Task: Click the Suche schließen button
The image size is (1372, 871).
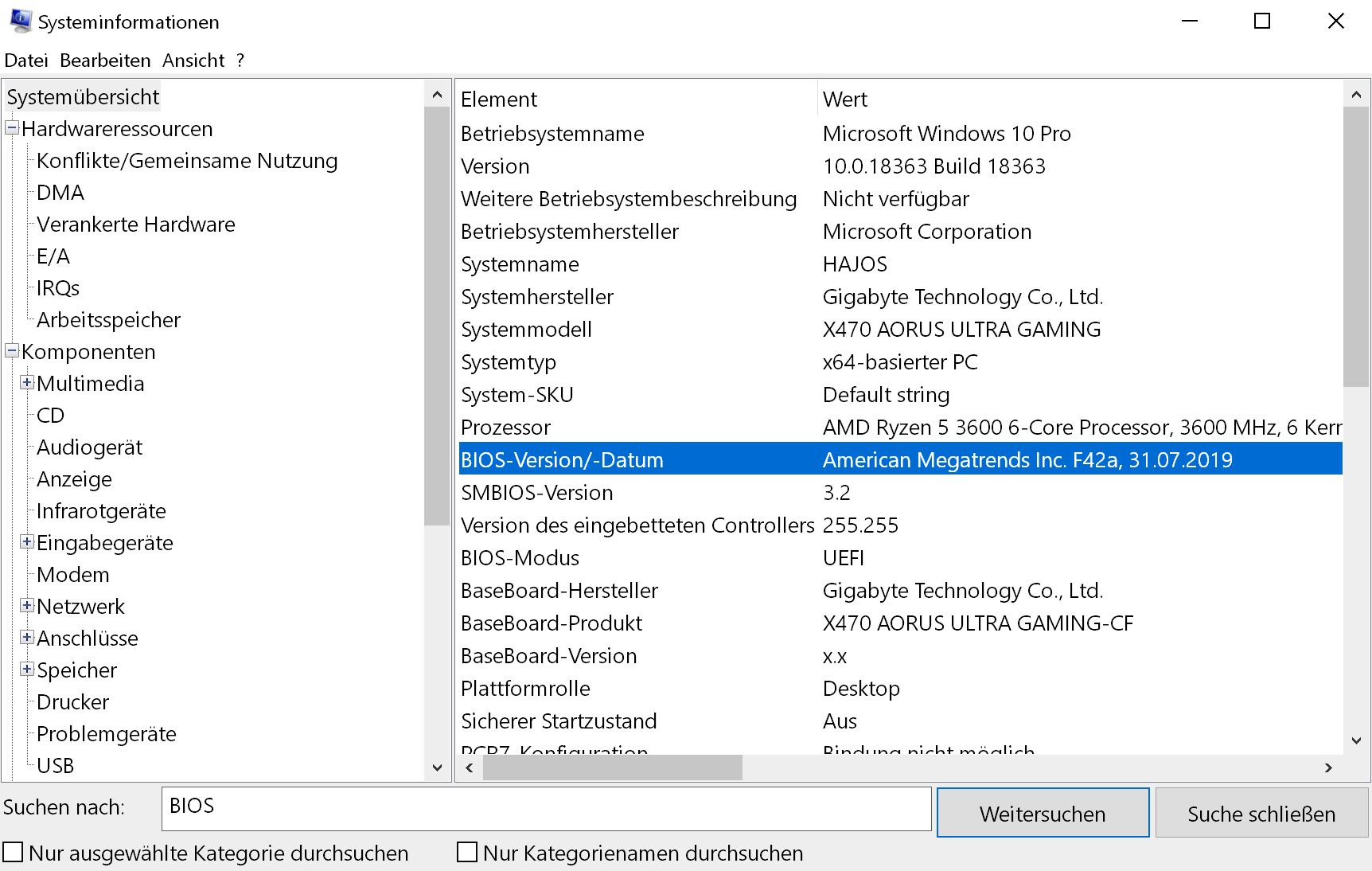Action: [1261, 813]
